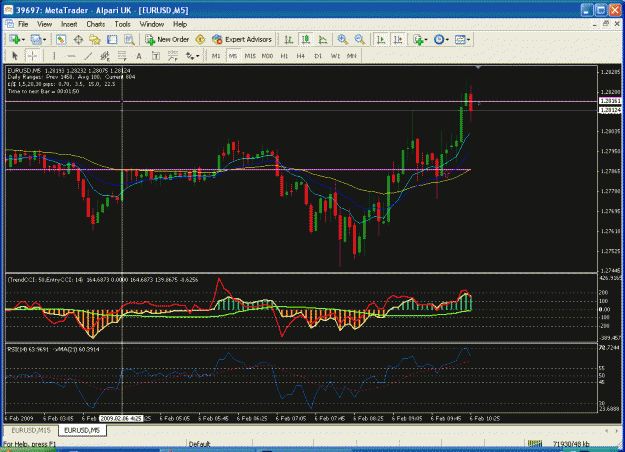Restore the inner chart window

606,24
